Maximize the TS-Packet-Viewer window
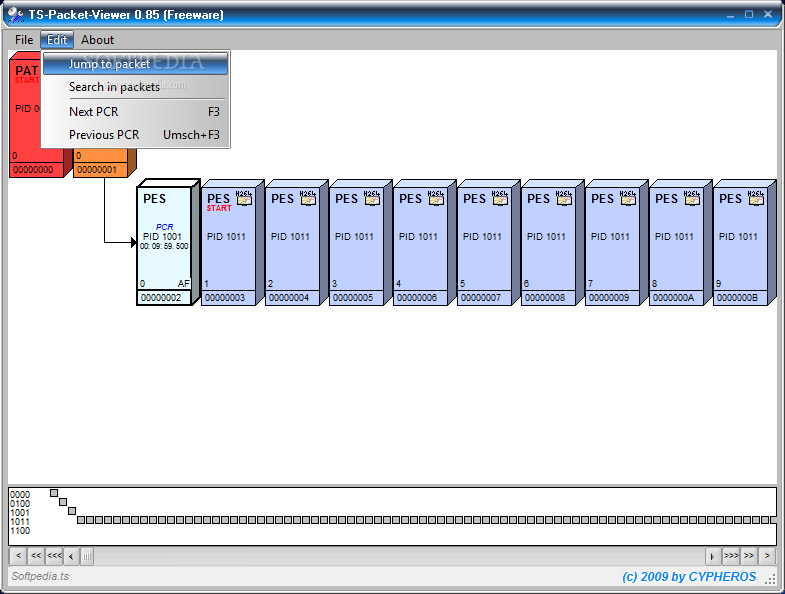The image size is (785, 594). pyautogui.click(x=749, y=15)
